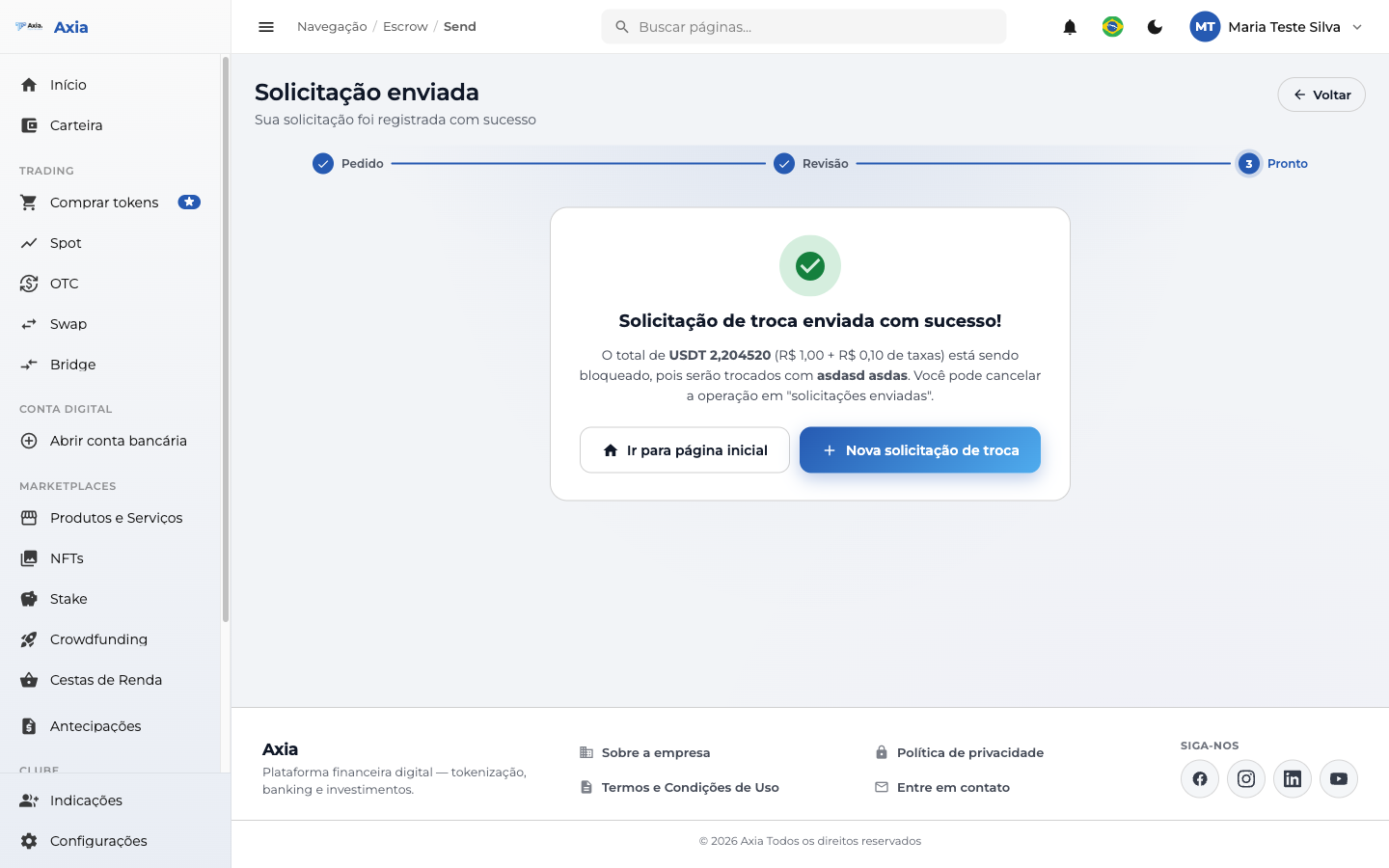Open Entre em contato footer link
This screenshot has width=1389, height=868.
(942, 788)
